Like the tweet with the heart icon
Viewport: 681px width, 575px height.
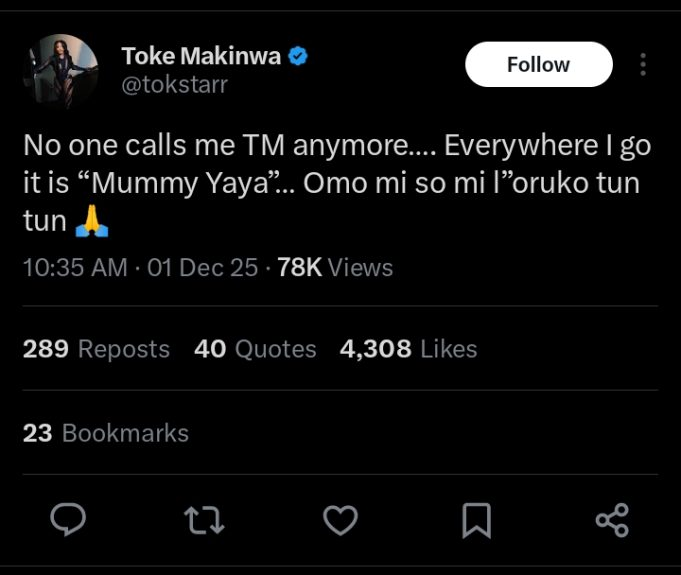tap(341, 519)
